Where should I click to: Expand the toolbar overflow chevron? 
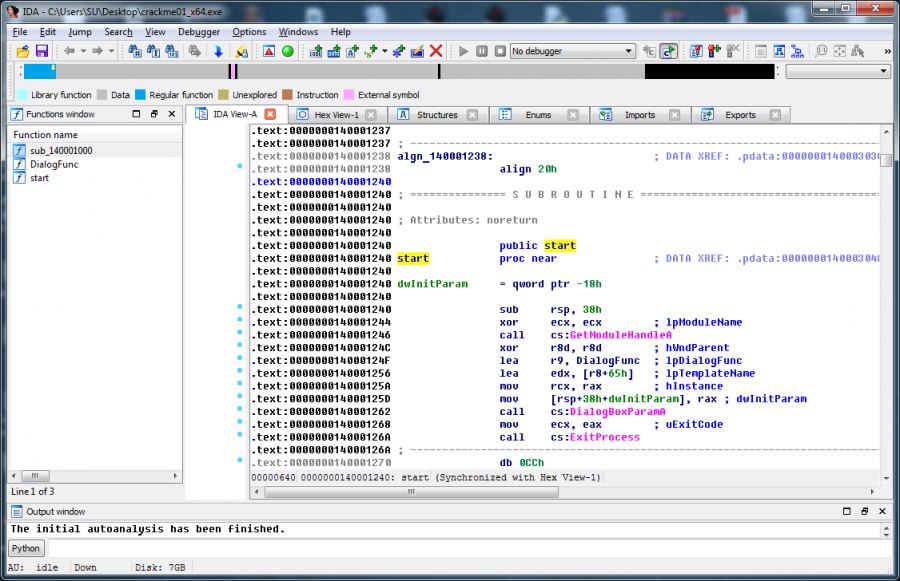pyautogui.click(x=889, y=51)
